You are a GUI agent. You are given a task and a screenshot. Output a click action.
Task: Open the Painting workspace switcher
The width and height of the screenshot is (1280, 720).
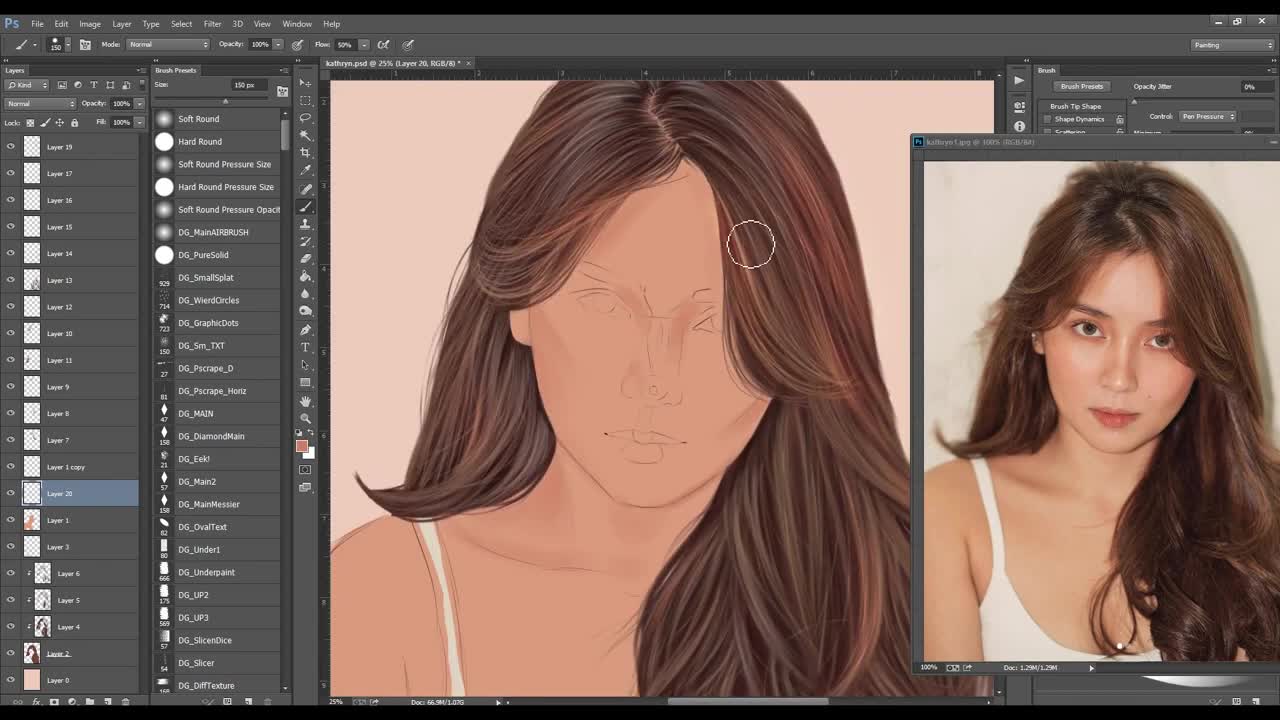click(1232, 45)
